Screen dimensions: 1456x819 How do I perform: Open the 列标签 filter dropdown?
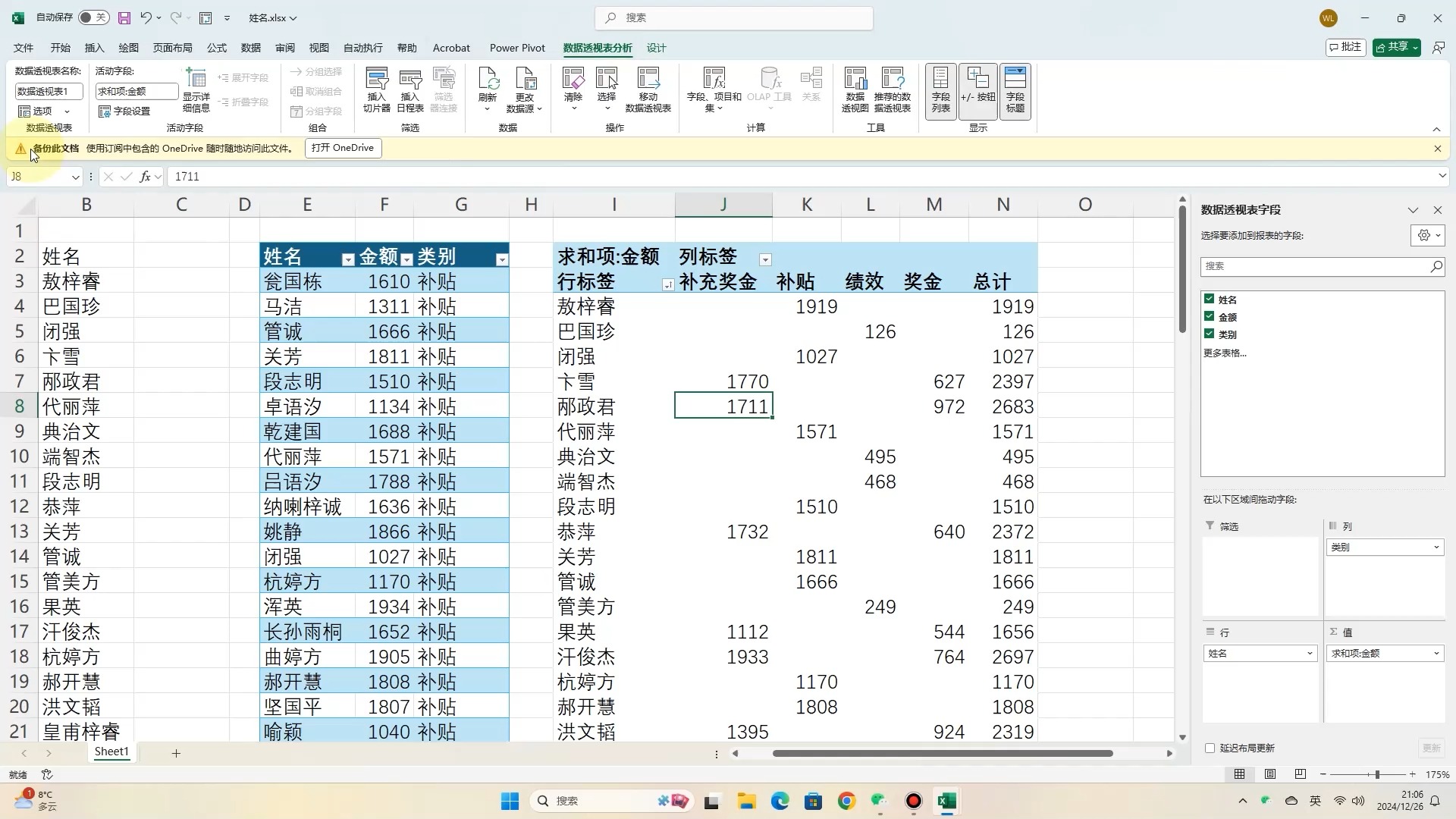click(765, 260)
